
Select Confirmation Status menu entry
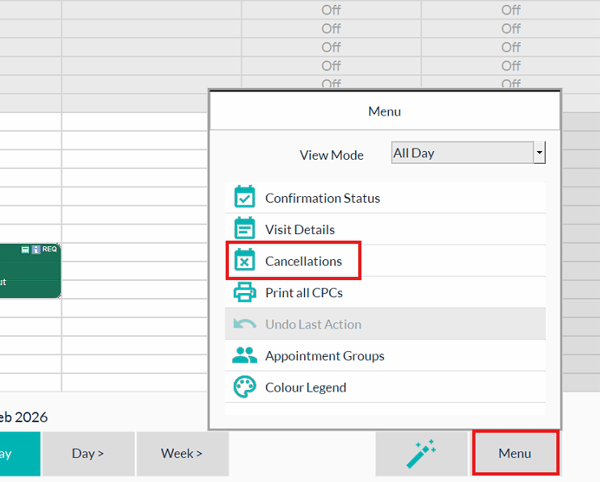click(x=322, y=198)
